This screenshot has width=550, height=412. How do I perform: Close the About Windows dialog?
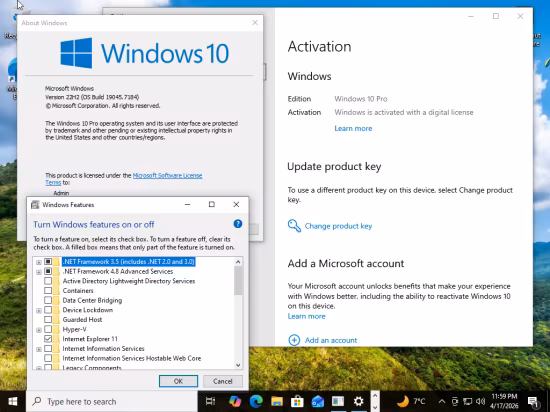pos(255,23)
